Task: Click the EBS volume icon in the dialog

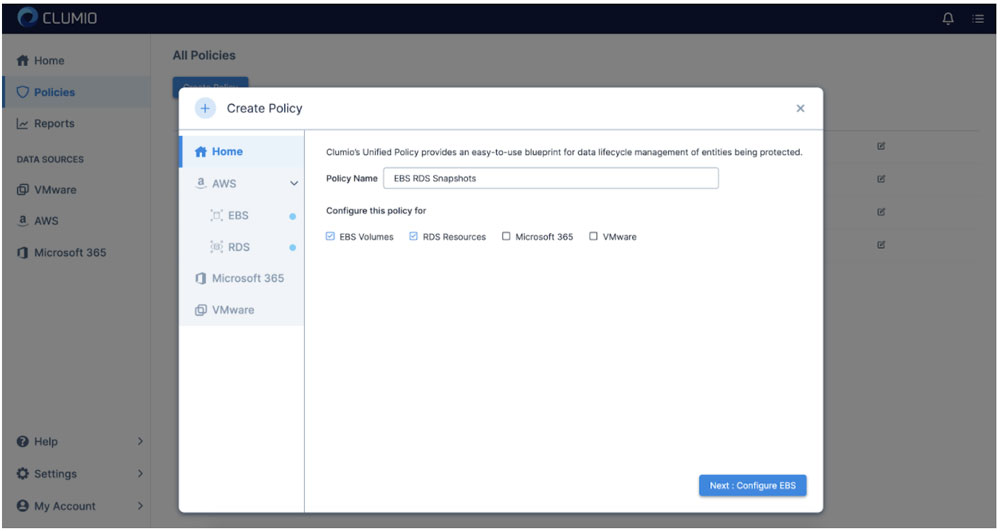Action: [x=217, y=215]
